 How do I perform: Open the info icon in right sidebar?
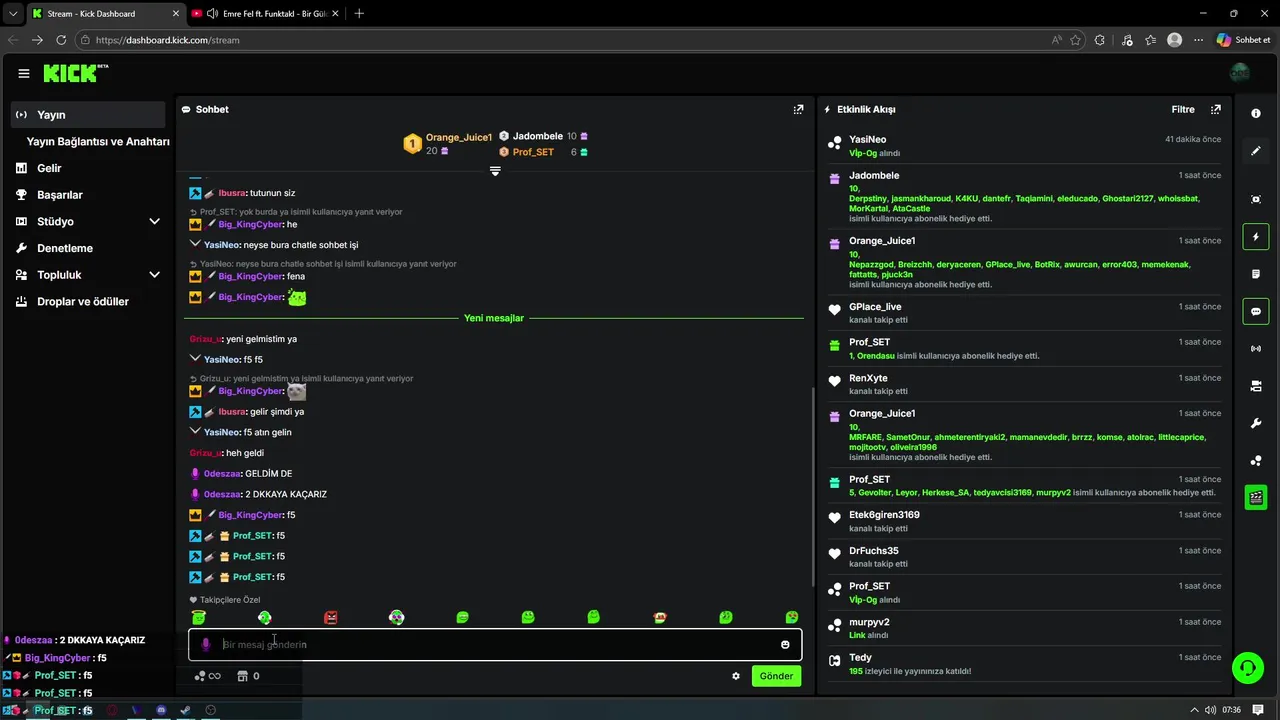(1256, 114)
